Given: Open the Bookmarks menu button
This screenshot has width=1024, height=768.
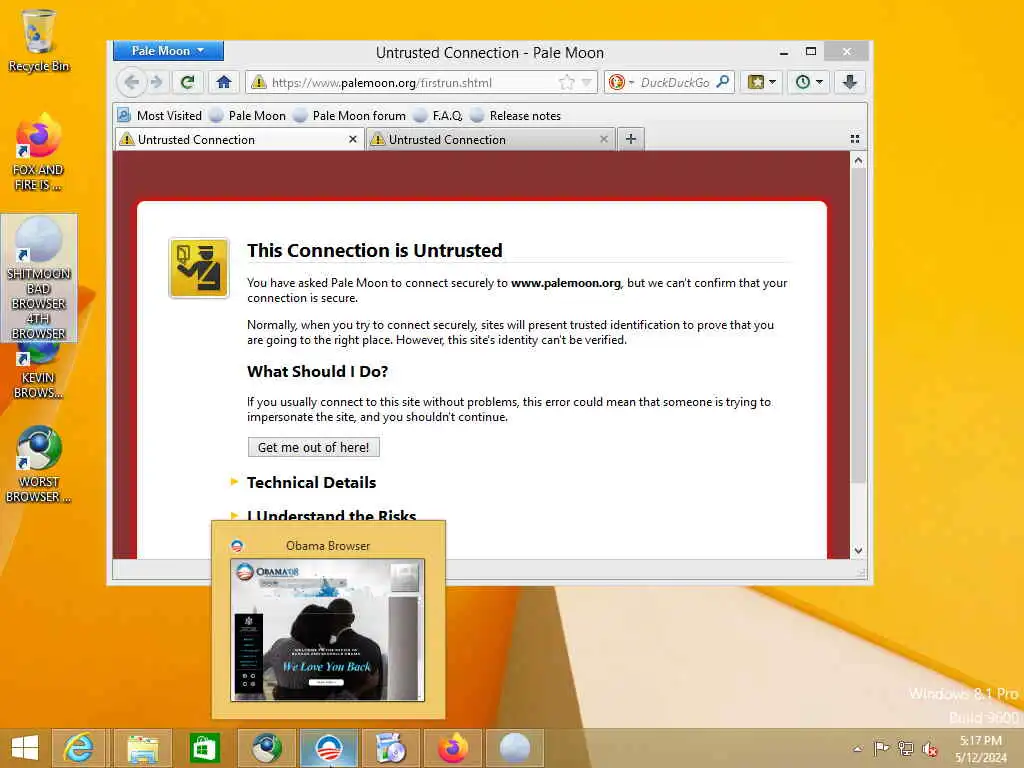Looking at the screenshot, I should (x=761, y=82).
